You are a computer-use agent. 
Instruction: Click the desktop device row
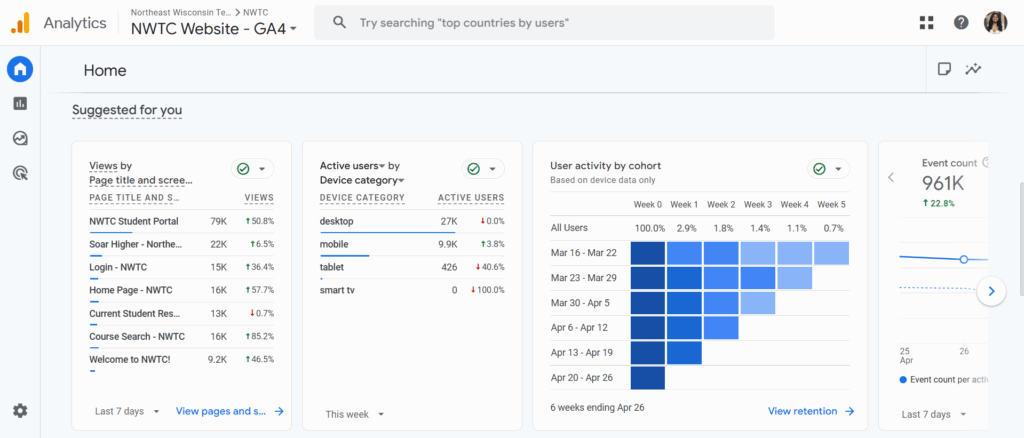(x=412, y=222)
